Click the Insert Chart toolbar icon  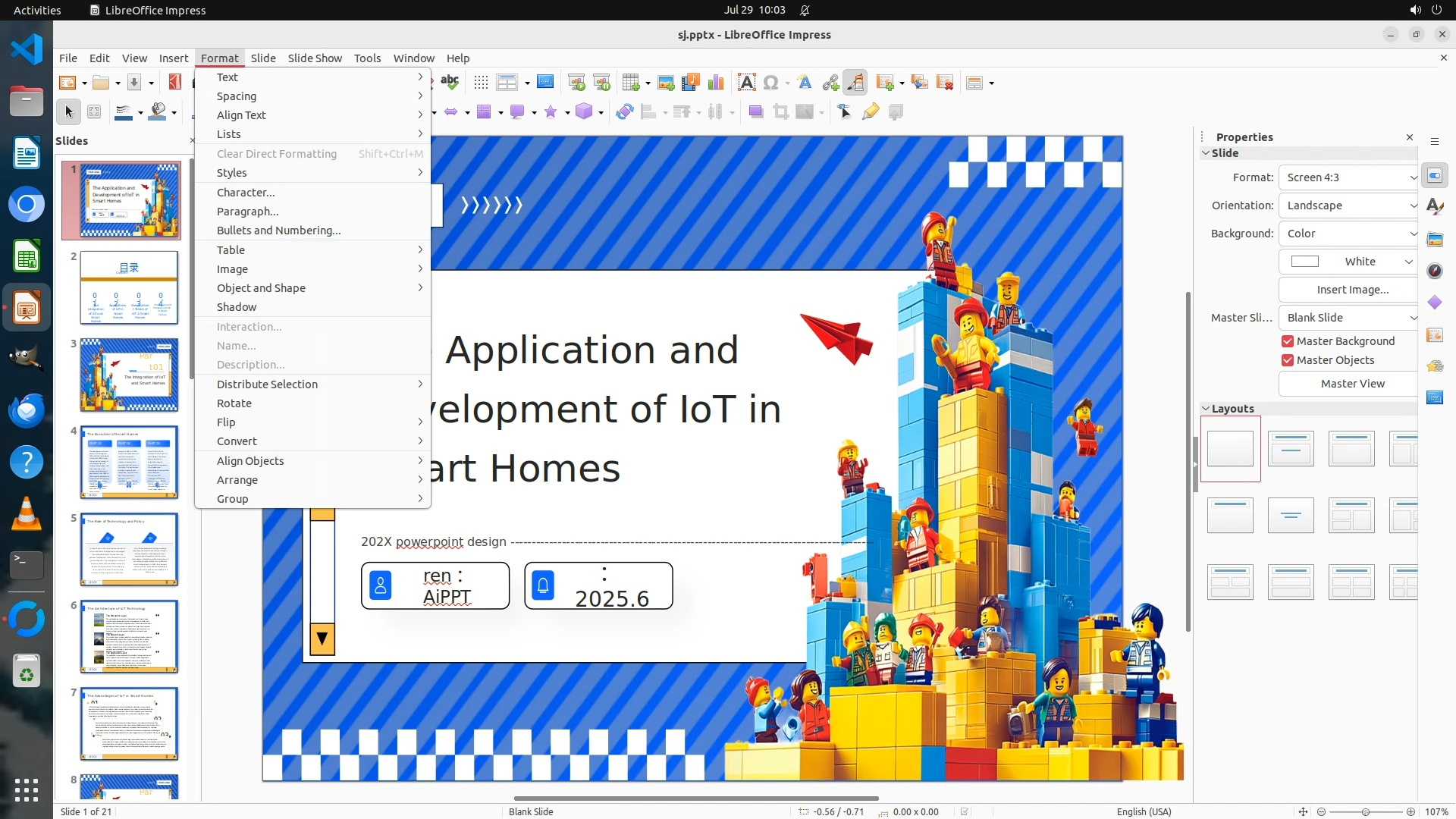pyautogui.click(x=715, y=83)
